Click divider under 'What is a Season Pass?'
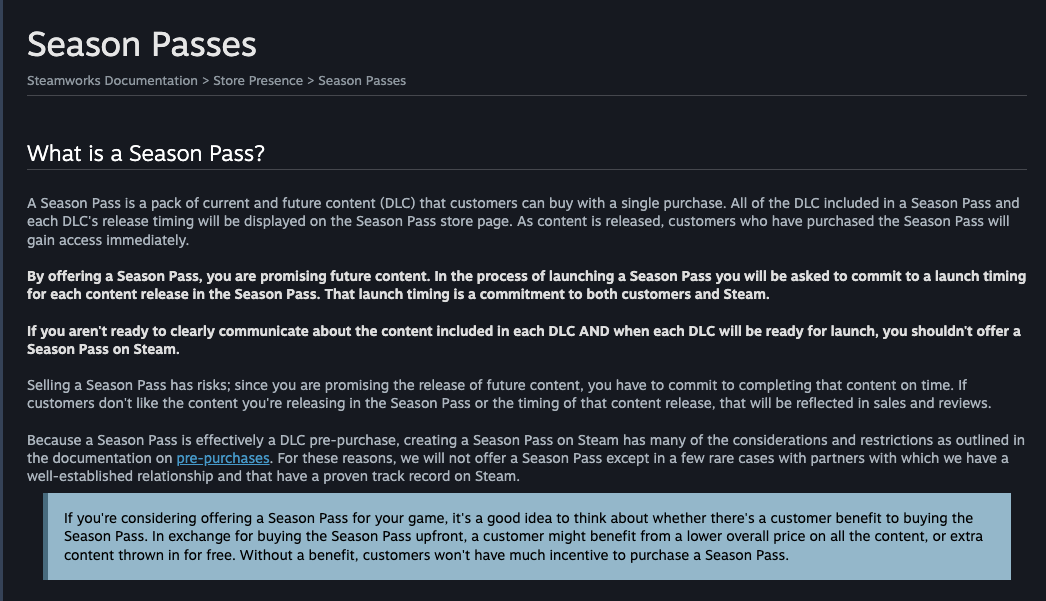Viewport: 1046px width, 601px height. (x=526, y=169)
